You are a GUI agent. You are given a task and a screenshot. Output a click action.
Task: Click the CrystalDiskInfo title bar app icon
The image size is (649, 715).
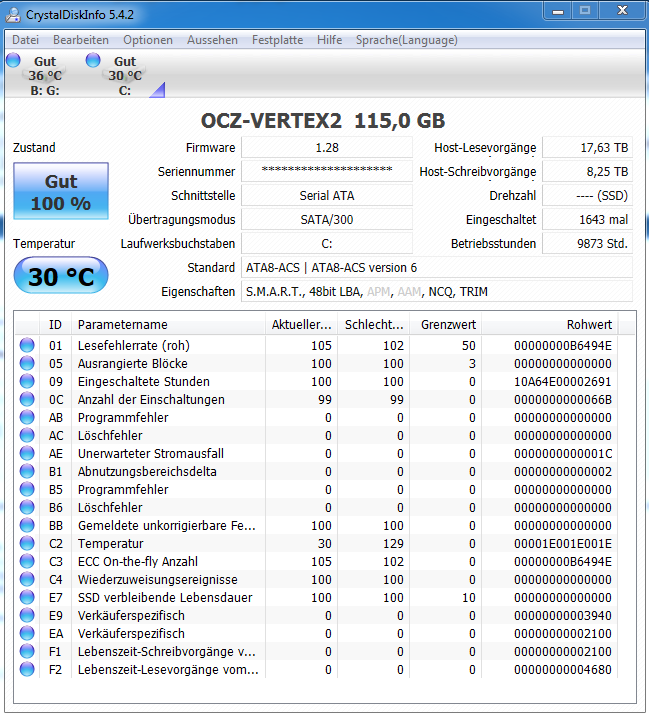pyautogui.click(x=13, y=15)
